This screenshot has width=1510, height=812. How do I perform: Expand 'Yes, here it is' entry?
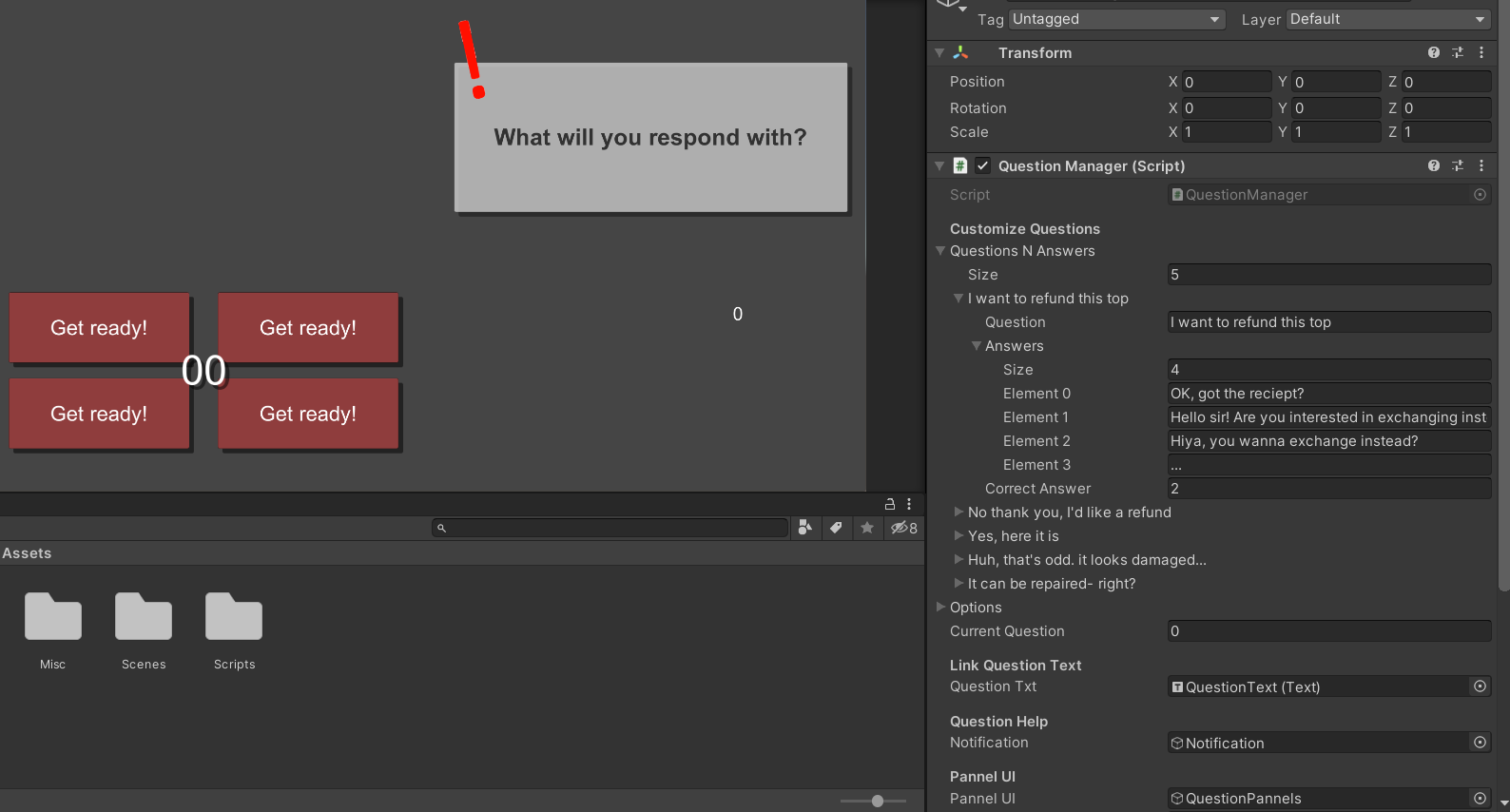[958, 536]
